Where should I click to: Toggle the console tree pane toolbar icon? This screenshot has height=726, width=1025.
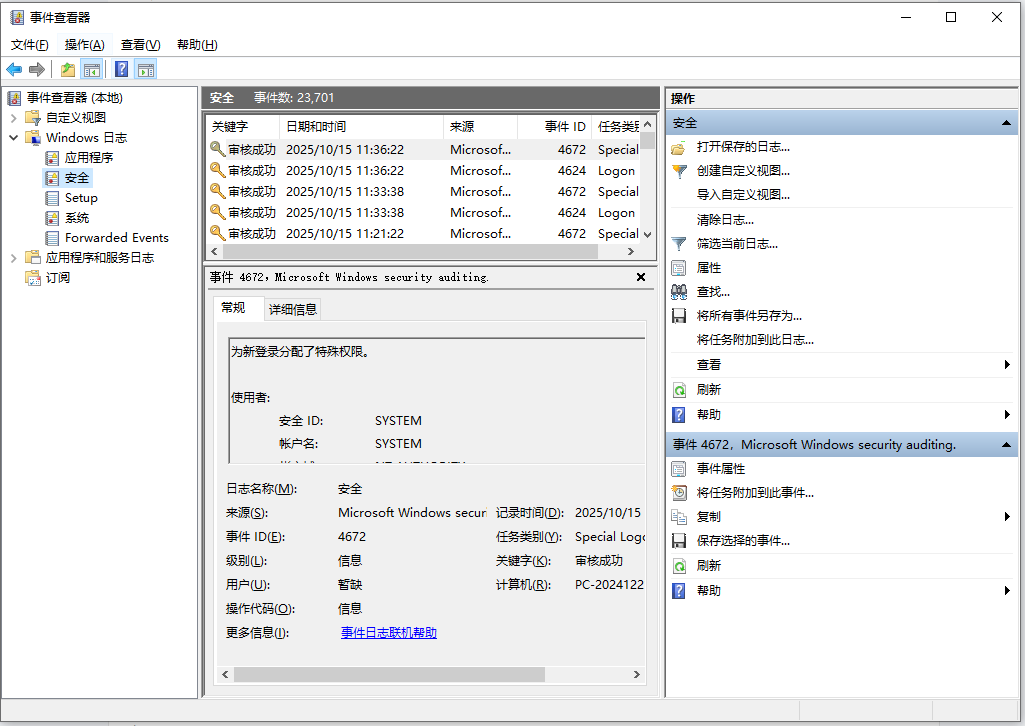pyautogui.click(x=92, y=69)
